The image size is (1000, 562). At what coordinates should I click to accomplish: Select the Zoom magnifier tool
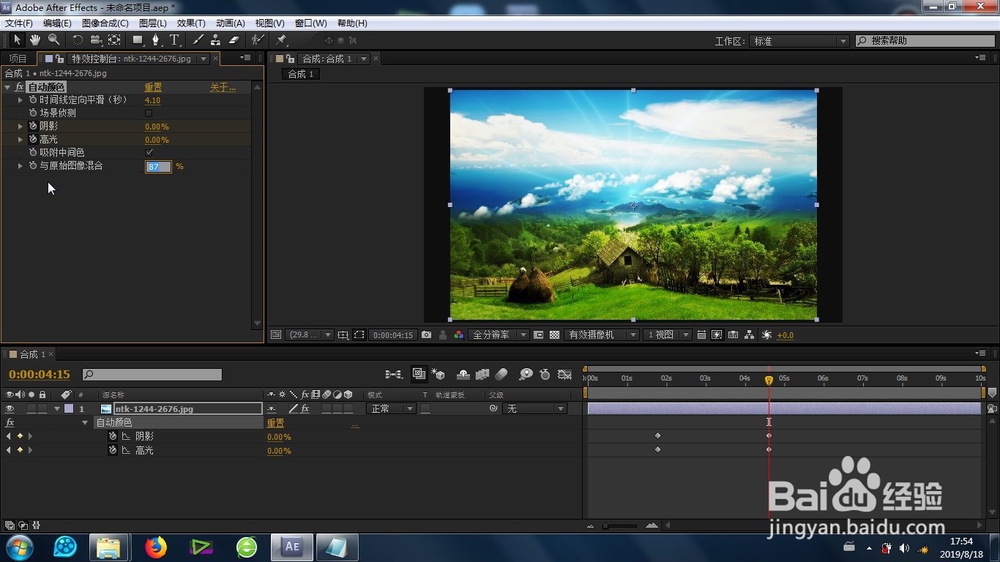point(54,40)
